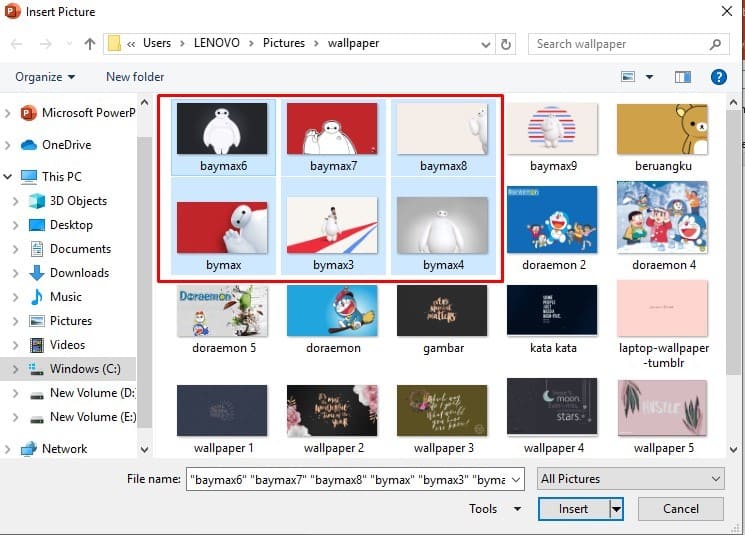Click Users in the address path

[x=157, y=43]
